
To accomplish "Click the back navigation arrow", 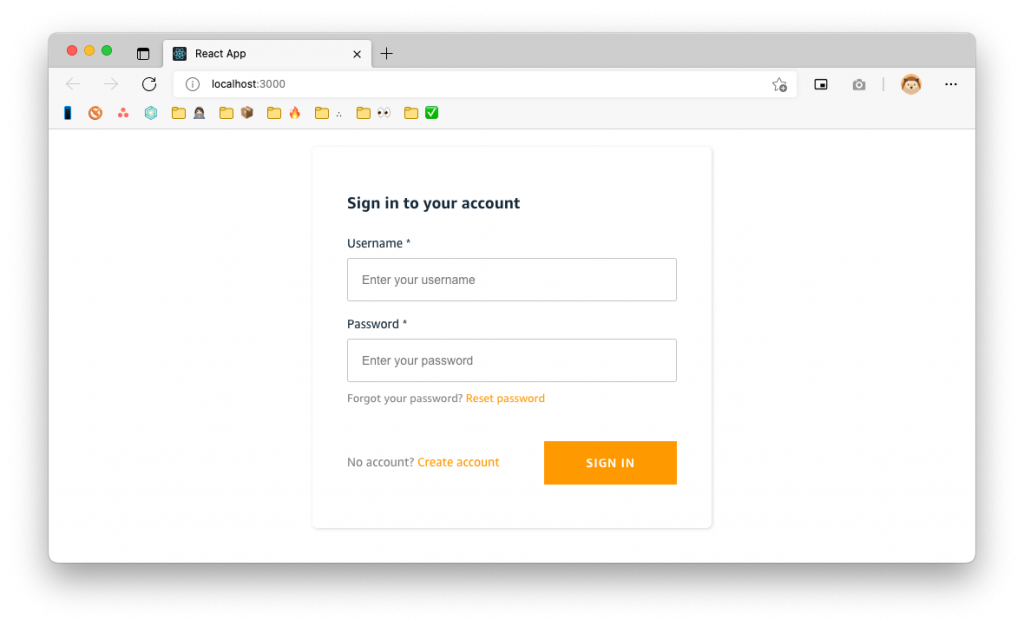I will click(72, 84).
